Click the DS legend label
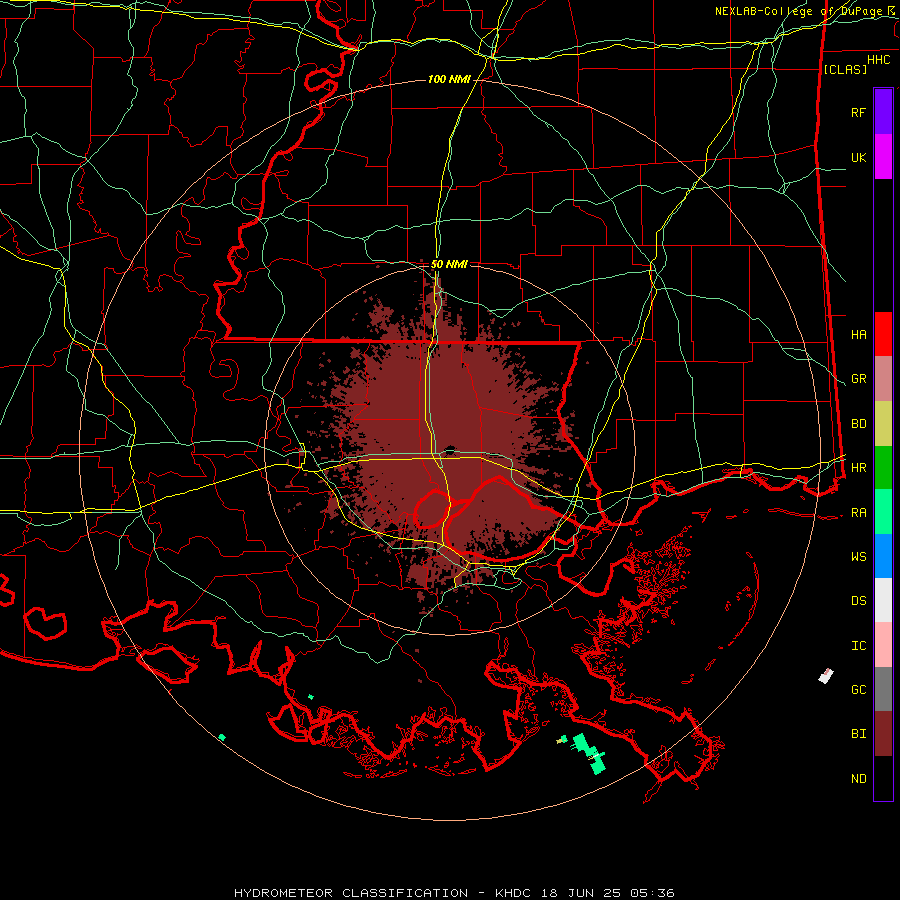Screen dimensions: 900x900 coord(859,601)
